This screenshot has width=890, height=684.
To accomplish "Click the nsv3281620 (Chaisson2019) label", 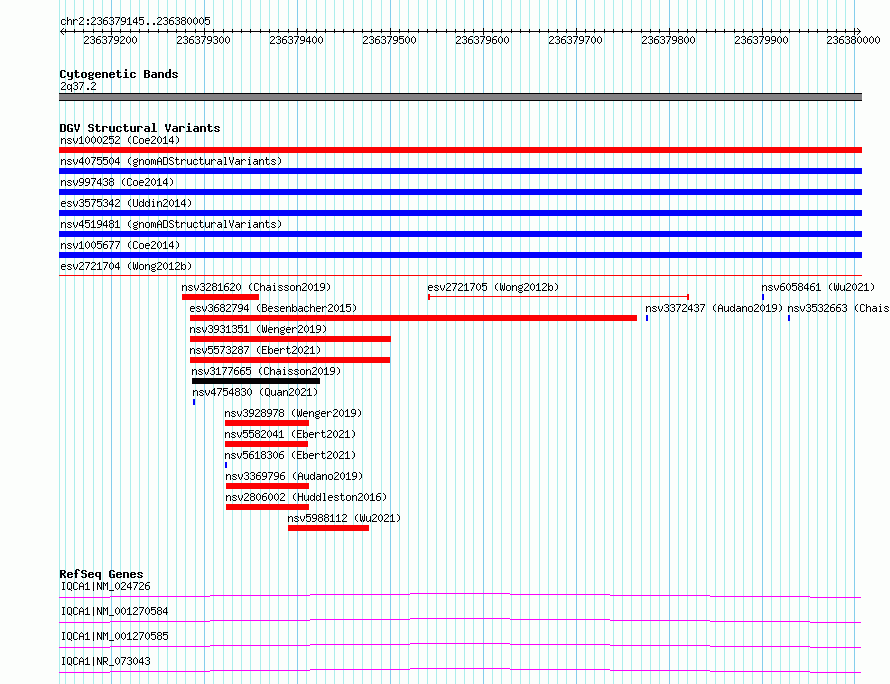I will 256,287.
